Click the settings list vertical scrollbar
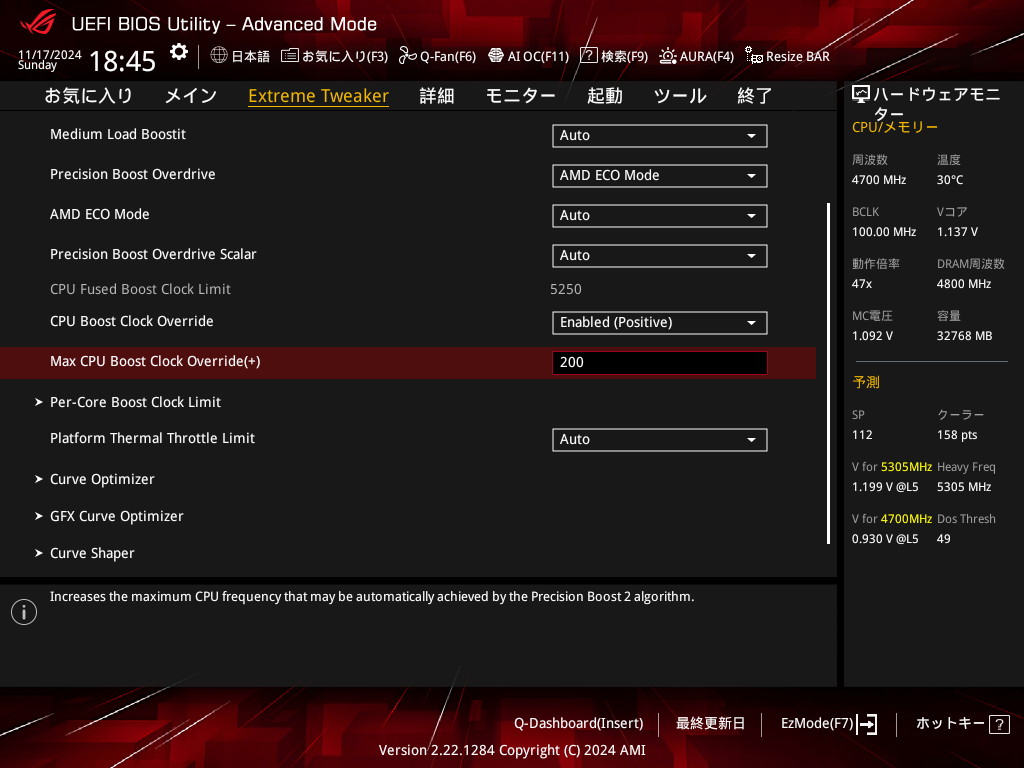The height and width of the screenshot is (768, 1024). 828,374
